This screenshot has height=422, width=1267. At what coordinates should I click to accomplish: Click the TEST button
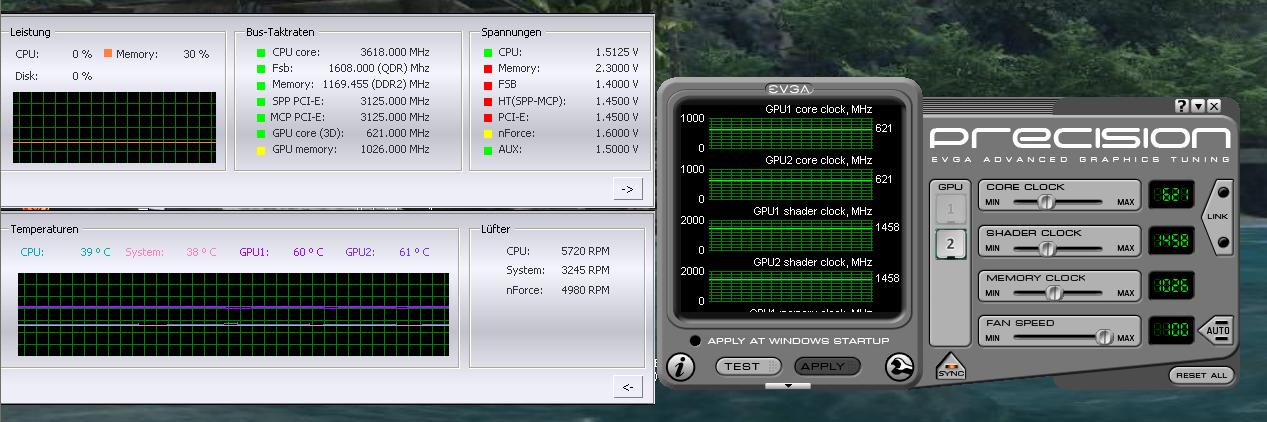[x=748, y=366]
